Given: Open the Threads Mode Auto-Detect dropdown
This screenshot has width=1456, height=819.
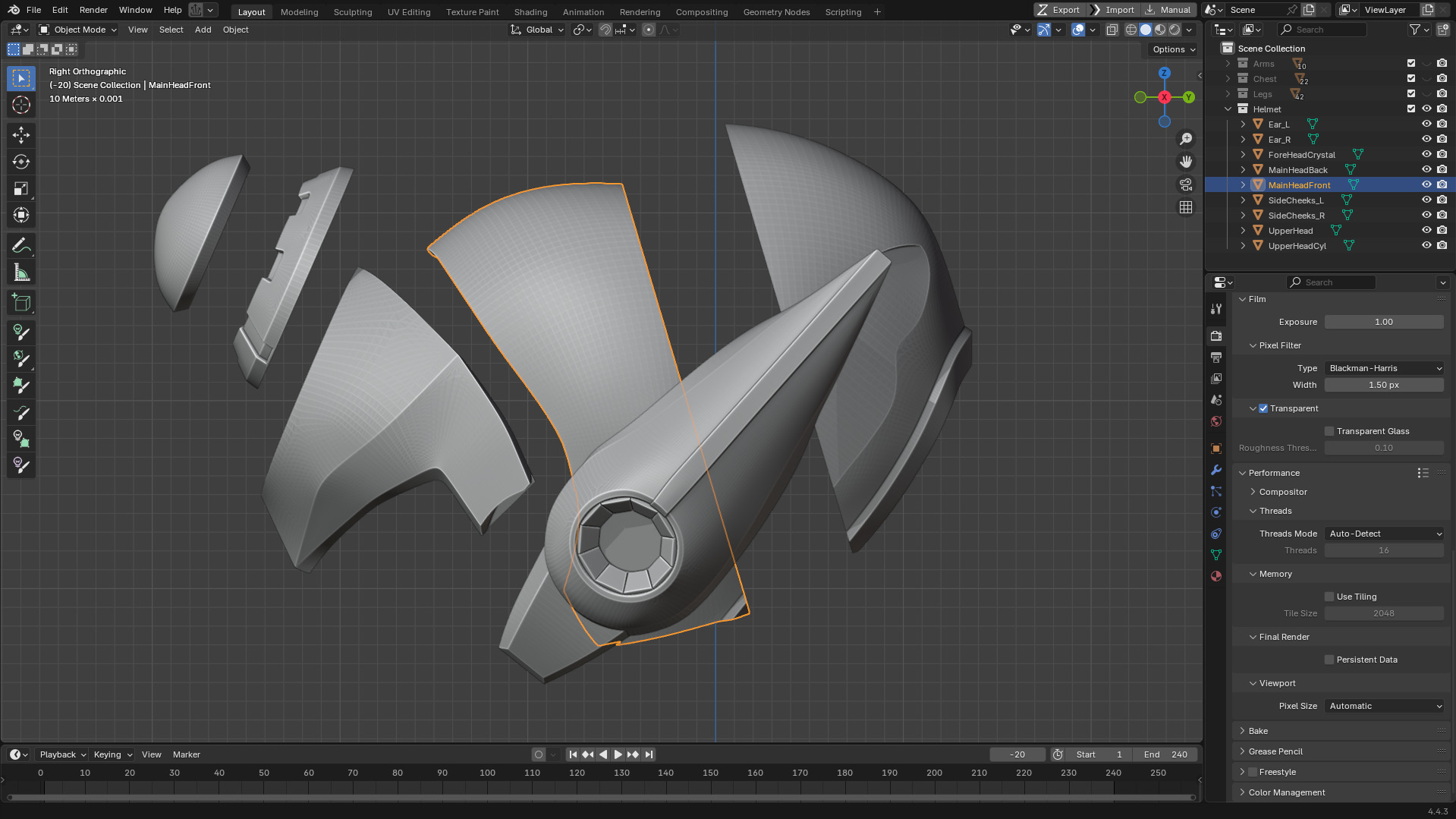Looking at the screenshot, I should pos(1384,534).
